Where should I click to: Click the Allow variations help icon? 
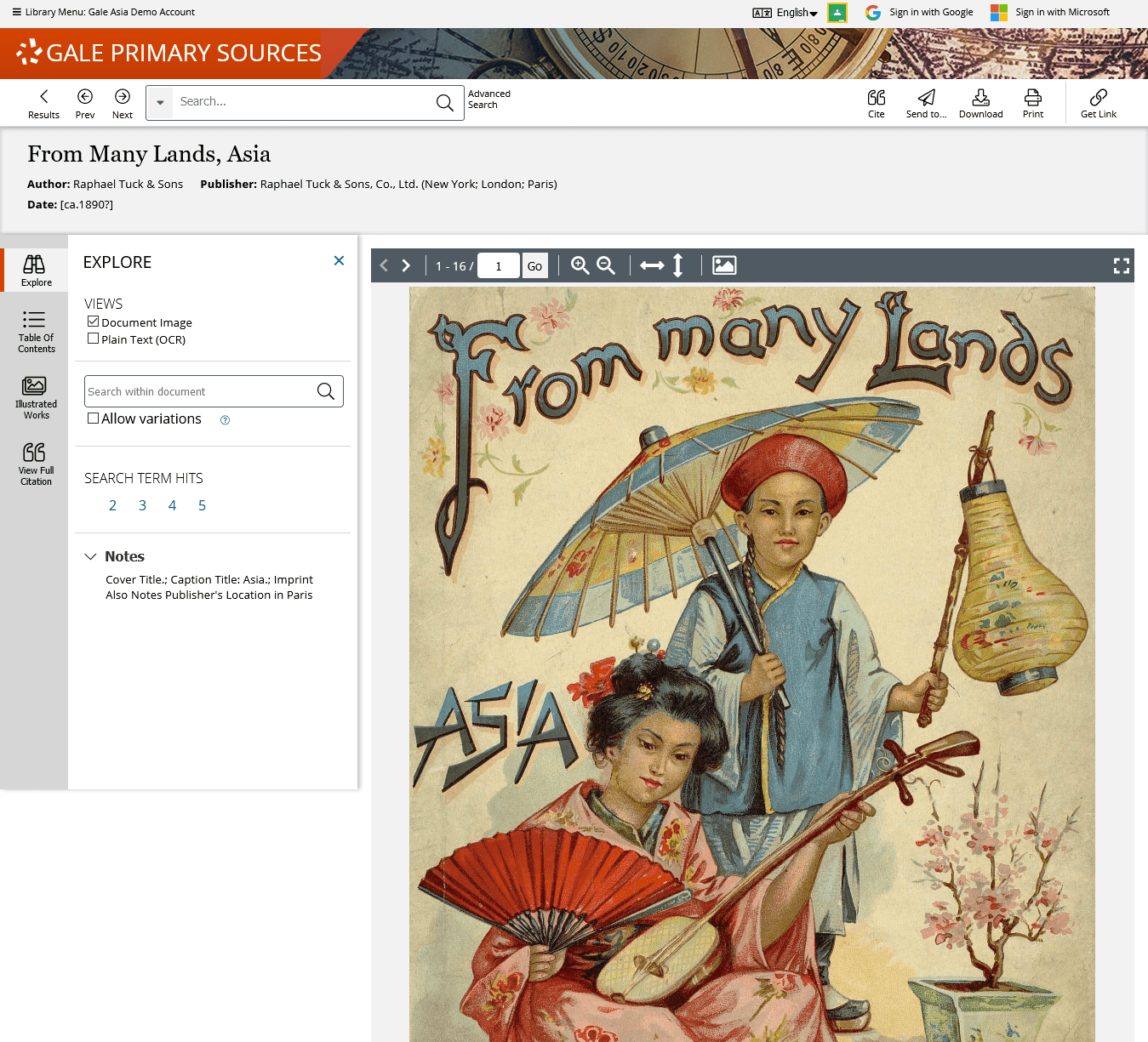pos(225,420)
